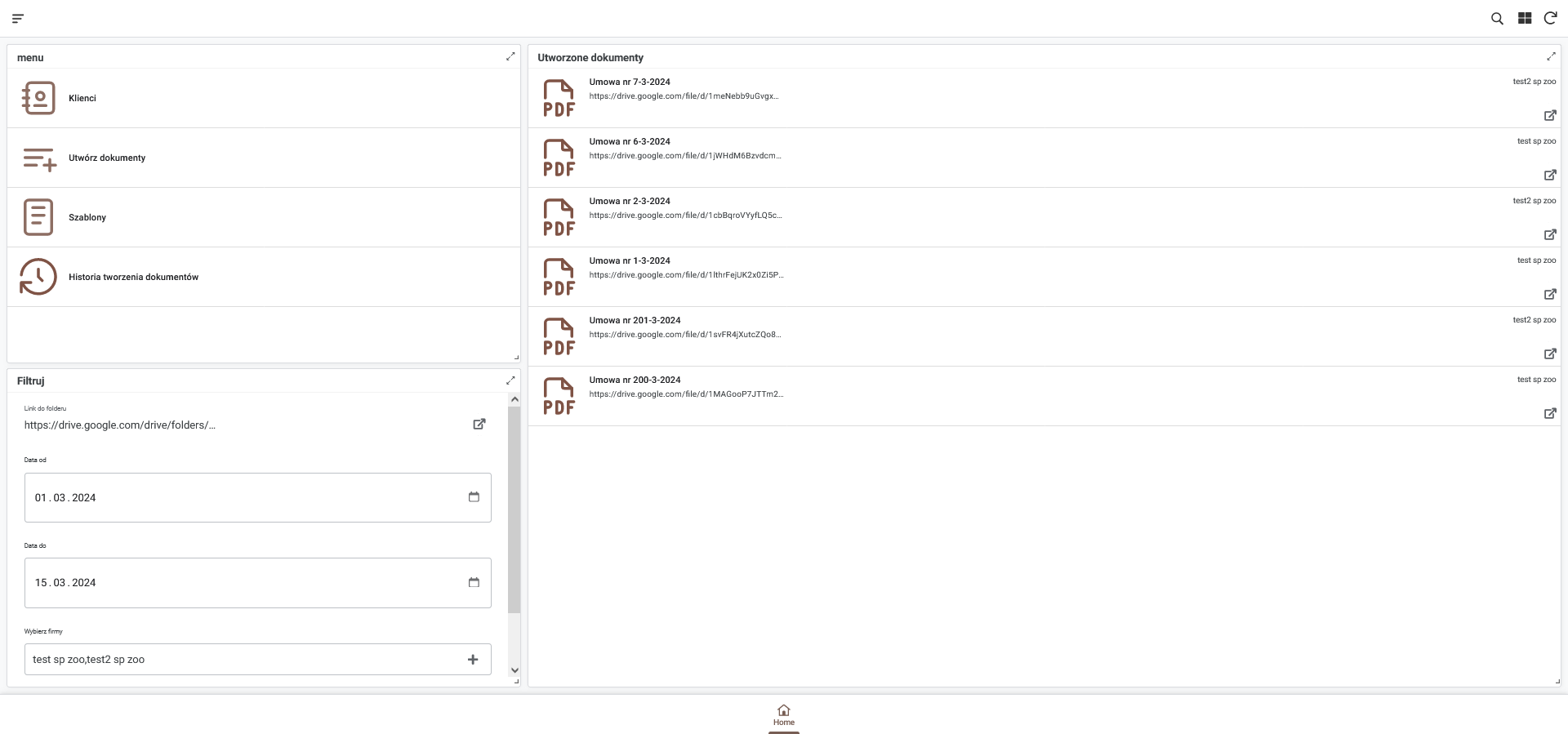The width and height of the screenshot is (1568, 734).
Task: Select Utwórz dokumenty menu item
Action: [x=107, y=158]
